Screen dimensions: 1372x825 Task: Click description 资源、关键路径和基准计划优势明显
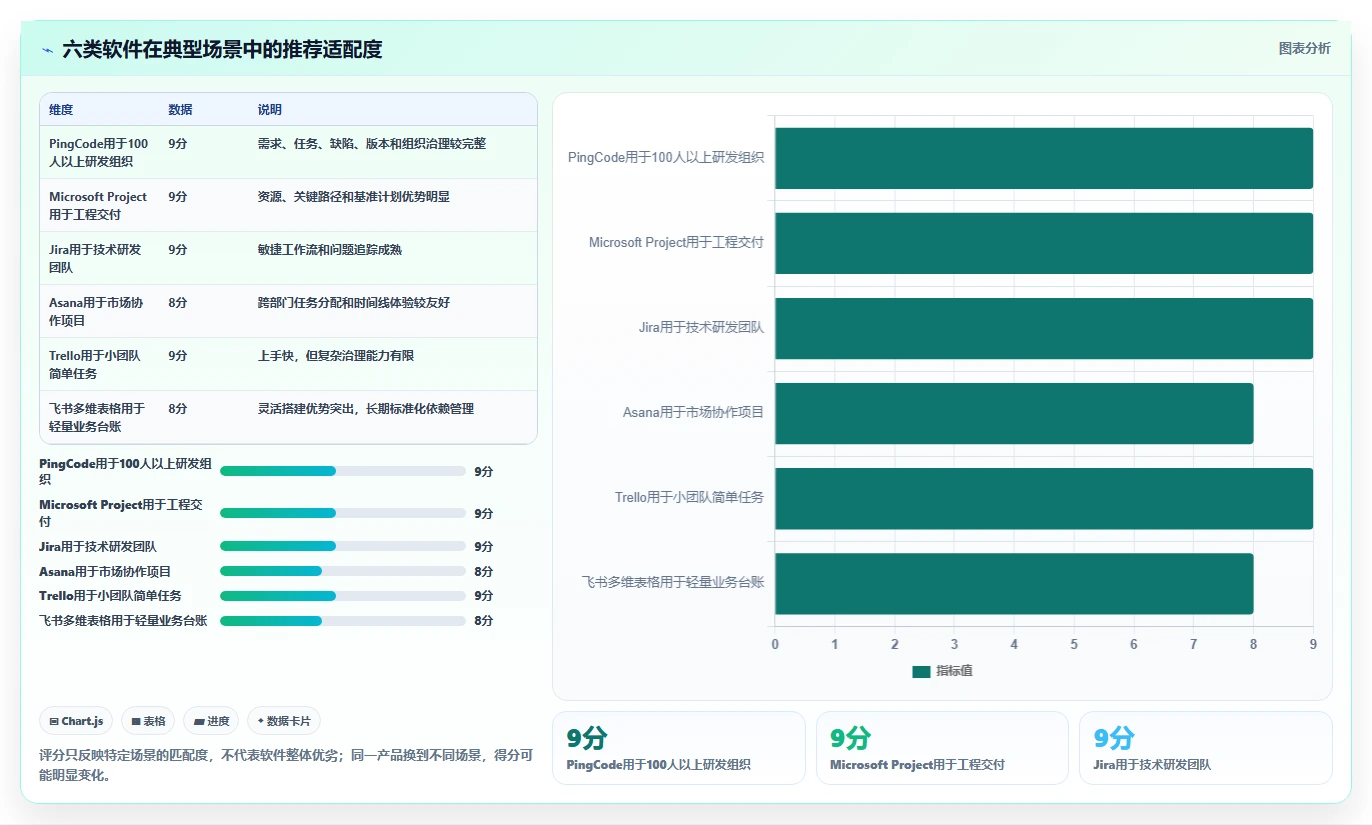(353, 197)
